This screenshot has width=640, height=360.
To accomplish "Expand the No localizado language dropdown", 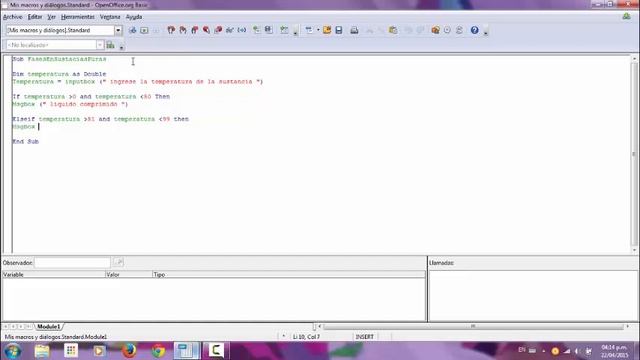I will point(100,45).
